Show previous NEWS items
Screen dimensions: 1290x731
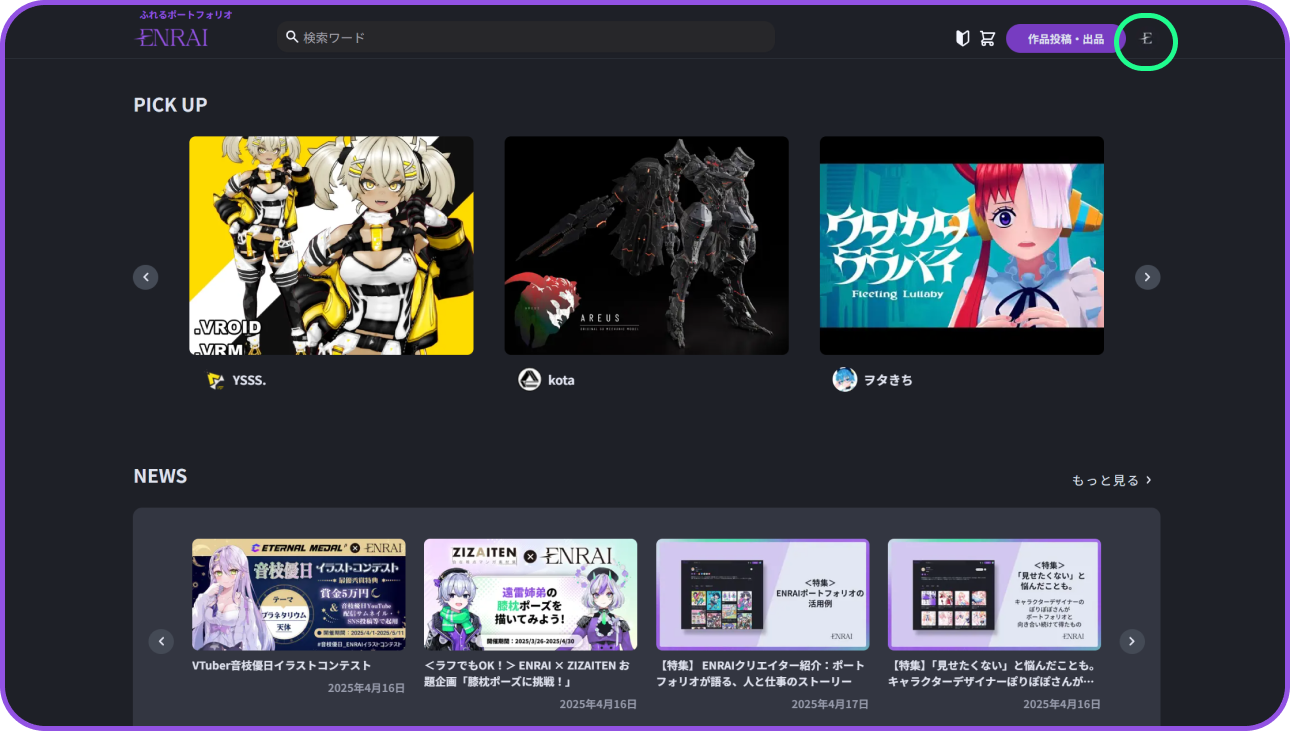pyautogui.click(x=161, y=641)
